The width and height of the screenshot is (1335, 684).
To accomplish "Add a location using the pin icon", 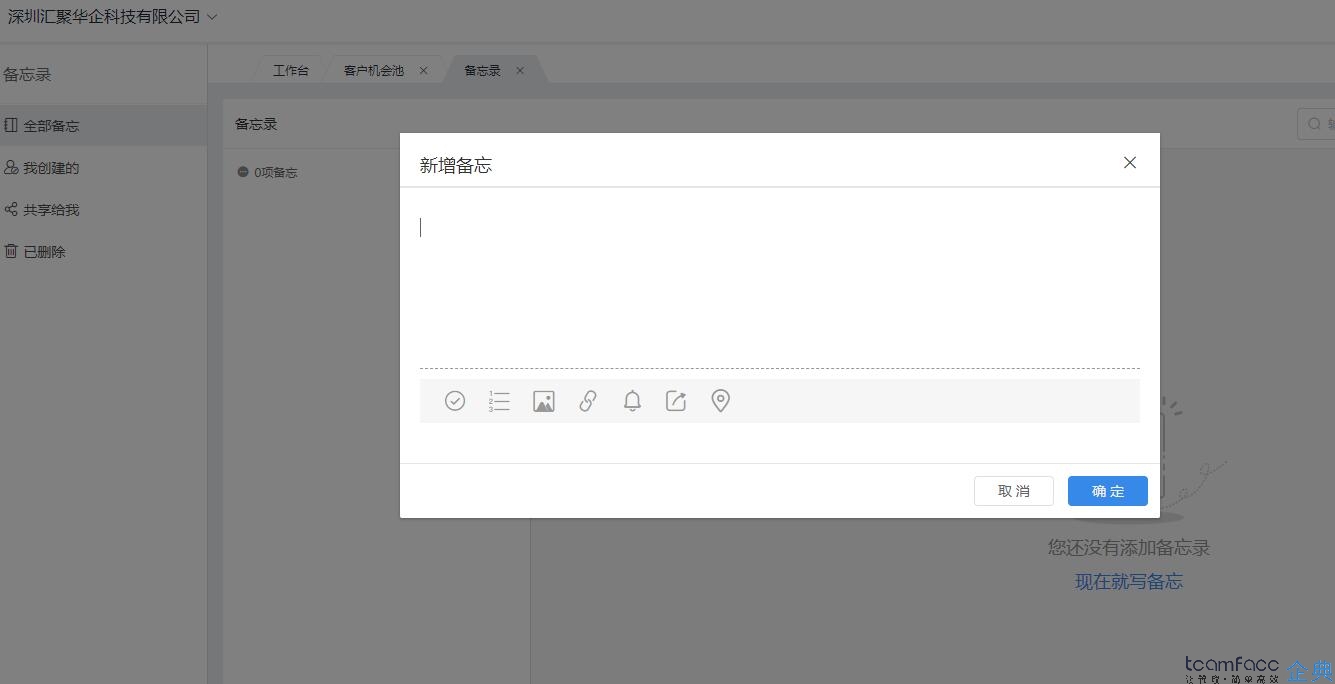I will click(720, 400).
